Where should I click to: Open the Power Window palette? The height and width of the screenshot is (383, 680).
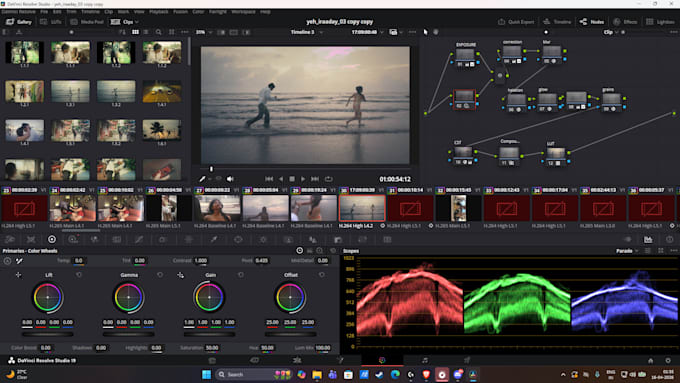click(x=238, y=239)
